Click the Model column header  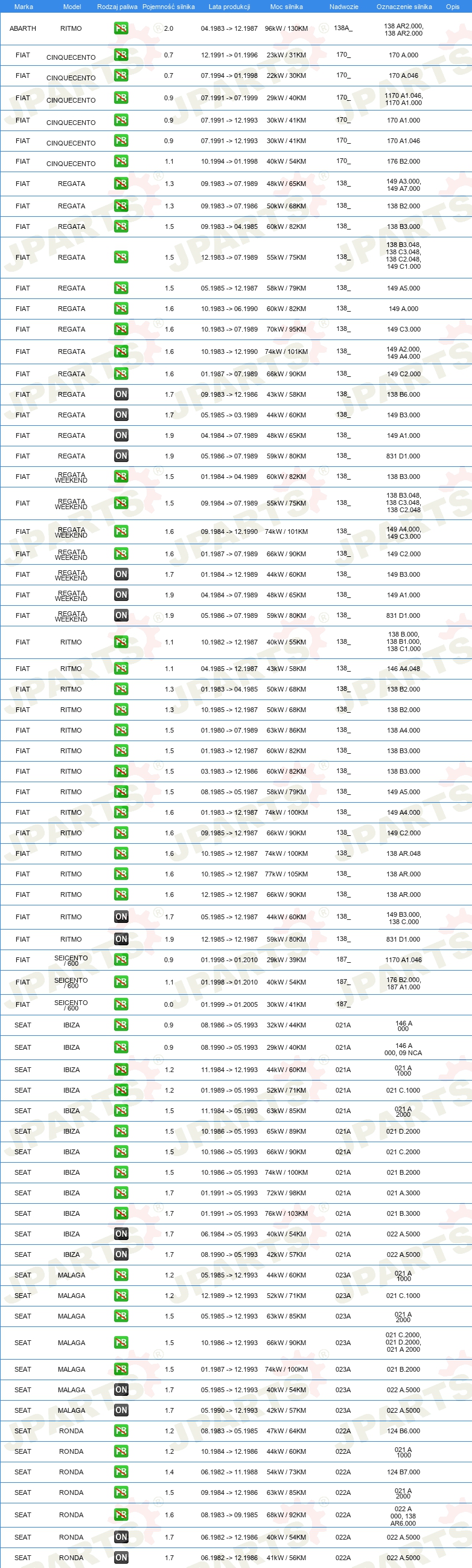pyautogui.click(x=72, y=7)
